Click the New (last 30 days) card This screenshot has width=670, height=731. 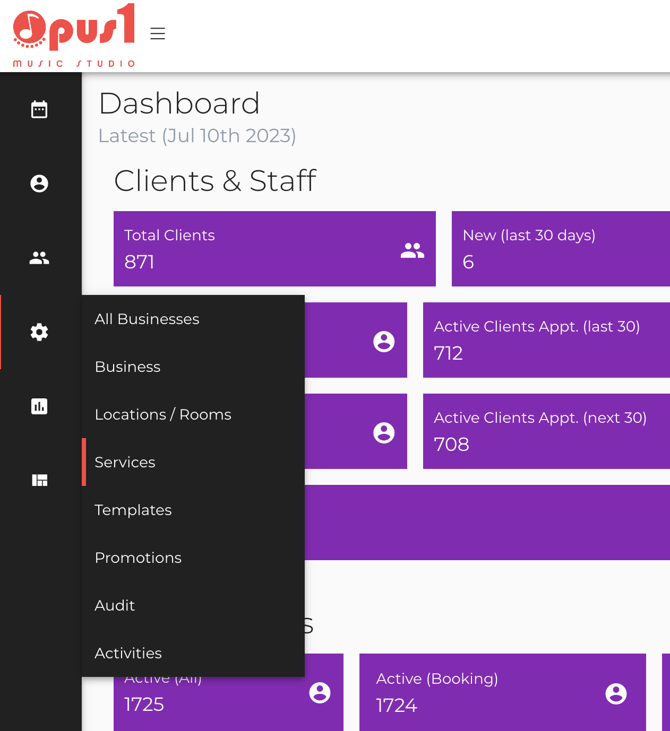[x=560, y=248]
